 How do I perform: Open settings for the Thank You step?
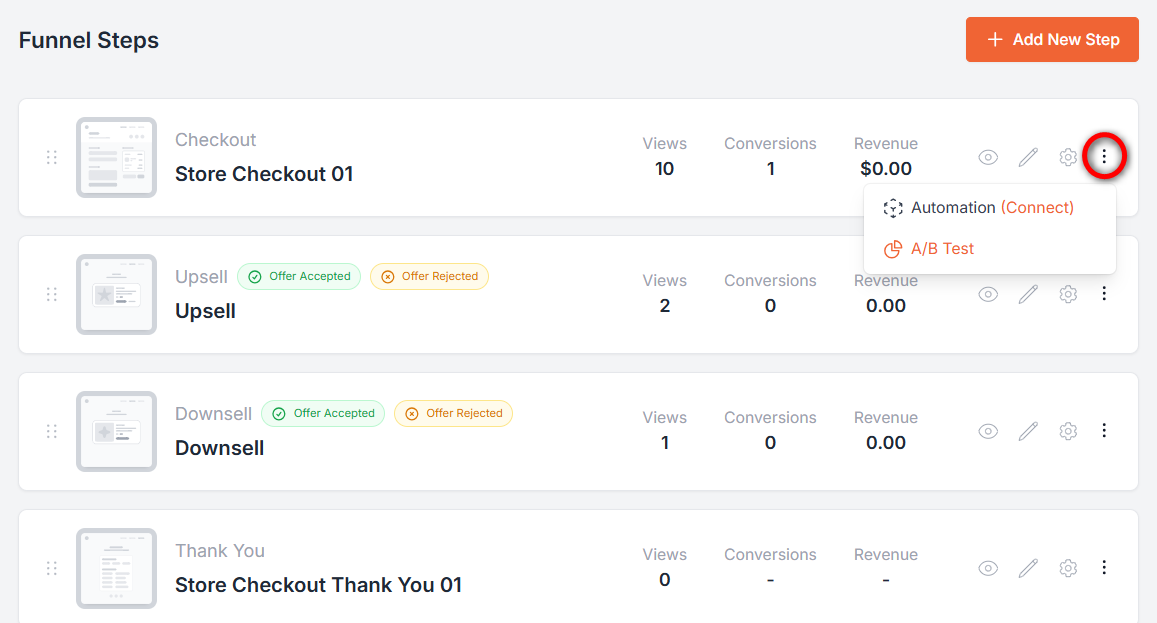coord(1068,568)
